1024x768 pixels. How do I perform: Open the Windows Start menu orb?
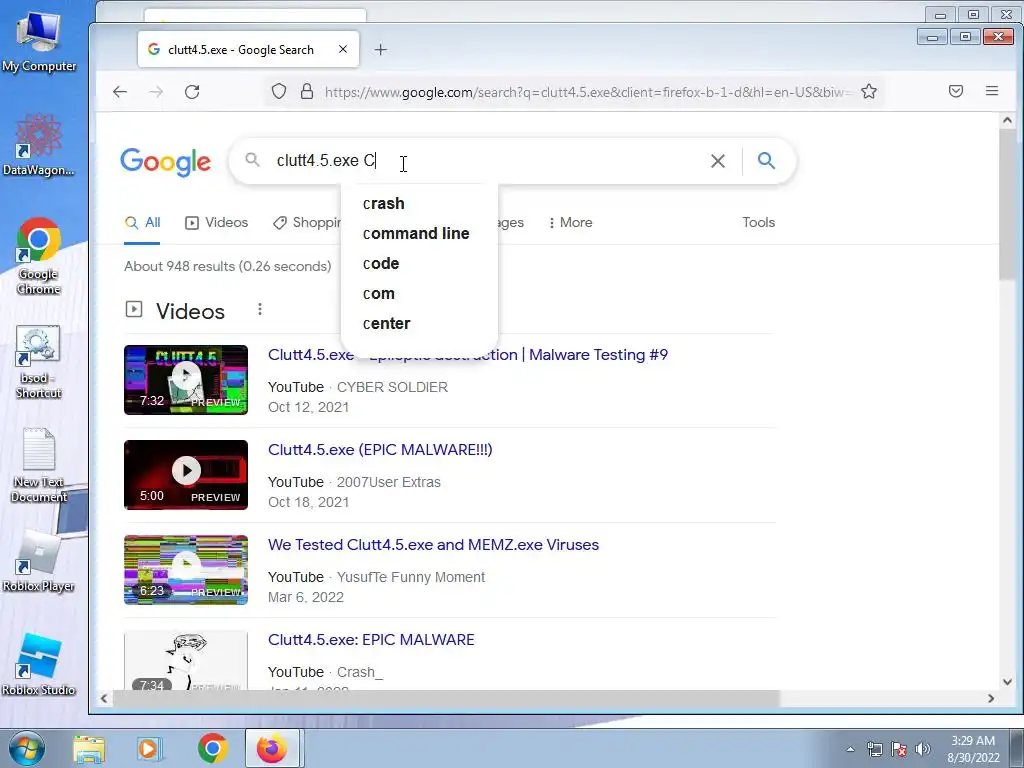pos(27,748)
